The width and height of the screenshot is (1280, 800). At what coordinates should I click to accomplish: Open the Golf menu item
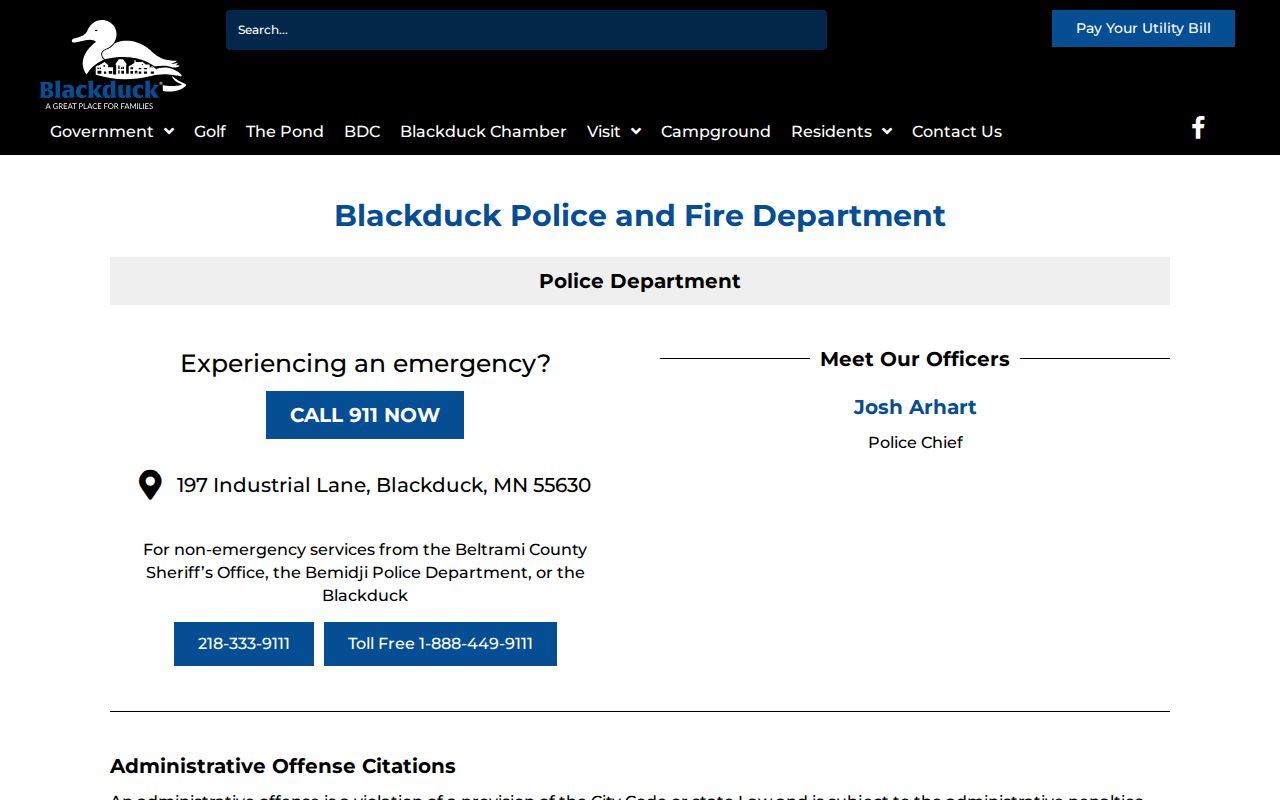(x=210, y=131)
